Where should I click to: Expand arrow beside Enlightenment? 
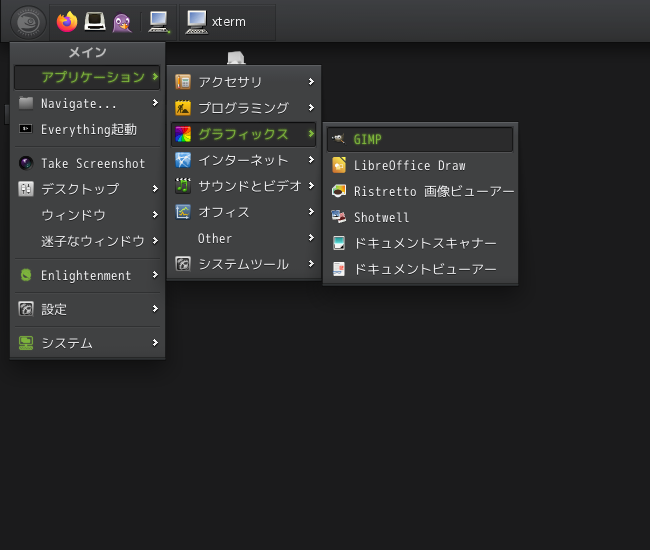tap(155, 274)
